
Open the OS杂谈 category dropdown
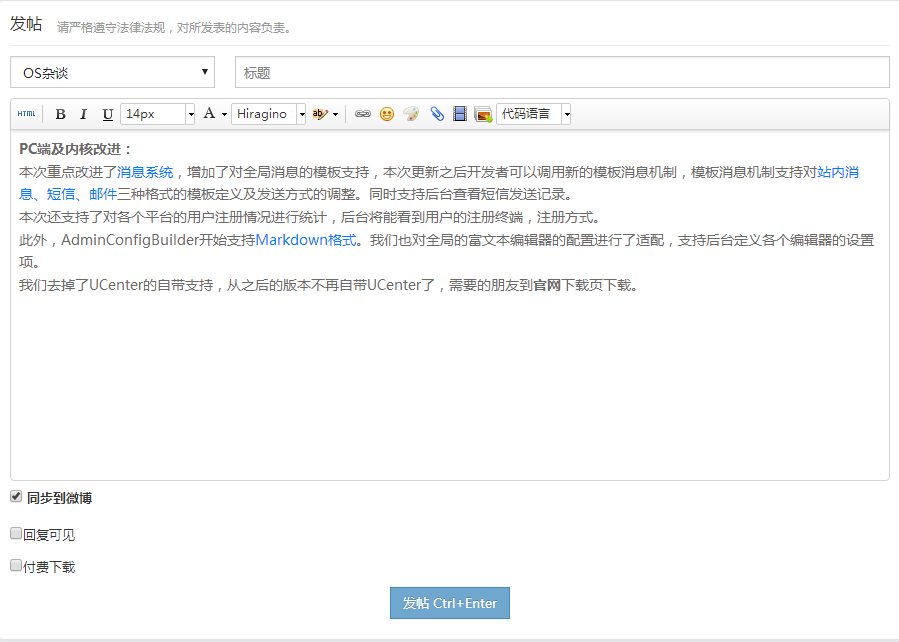click(x=112, y=72)
